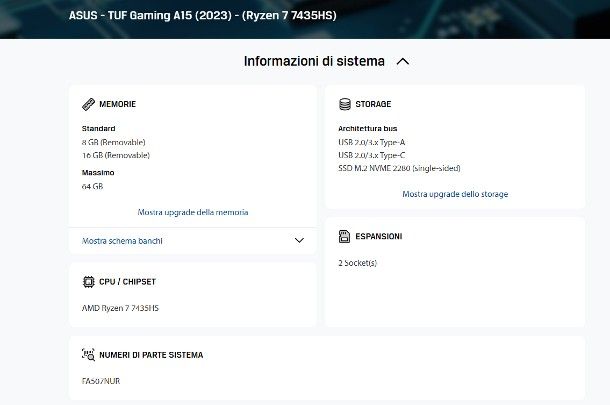Click the Mostra schema banchi label
This screenshot has height=405, width=610.
(122, 241)
